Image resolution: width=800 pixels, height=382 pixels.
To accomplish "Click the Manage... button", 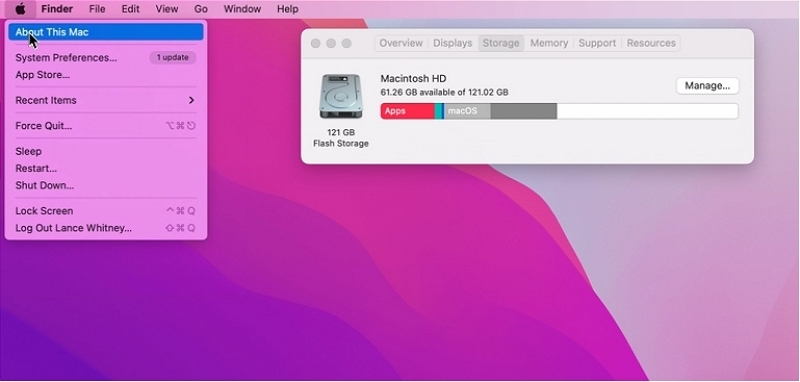I will [x=707, y=86].
